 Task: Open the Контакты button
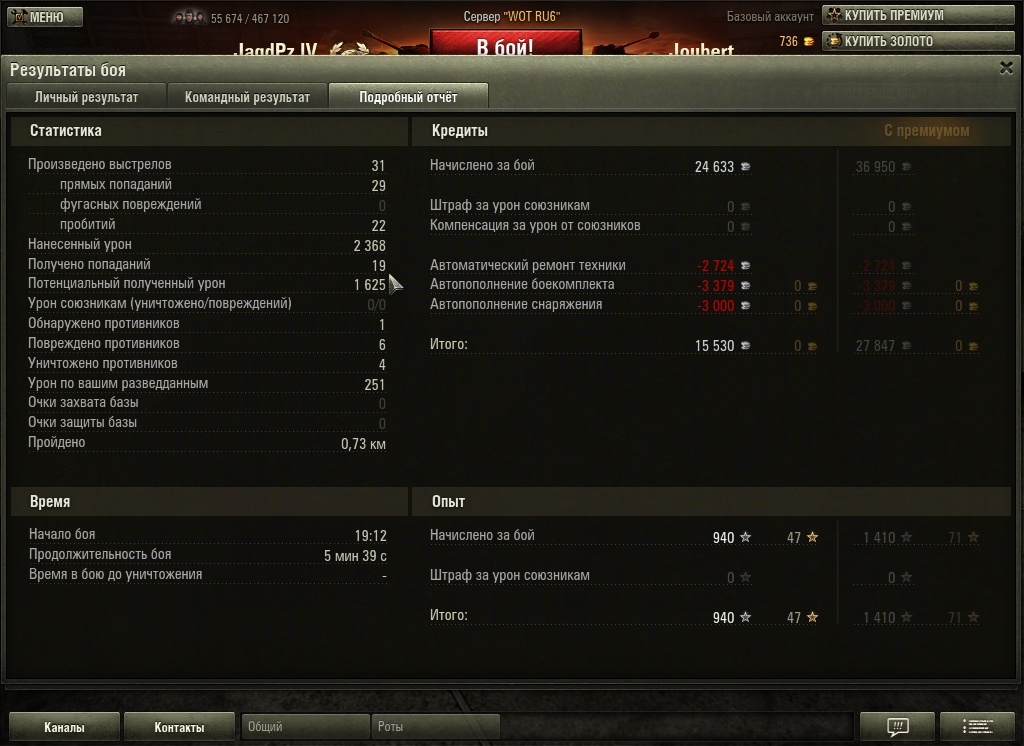pos(179,727)
